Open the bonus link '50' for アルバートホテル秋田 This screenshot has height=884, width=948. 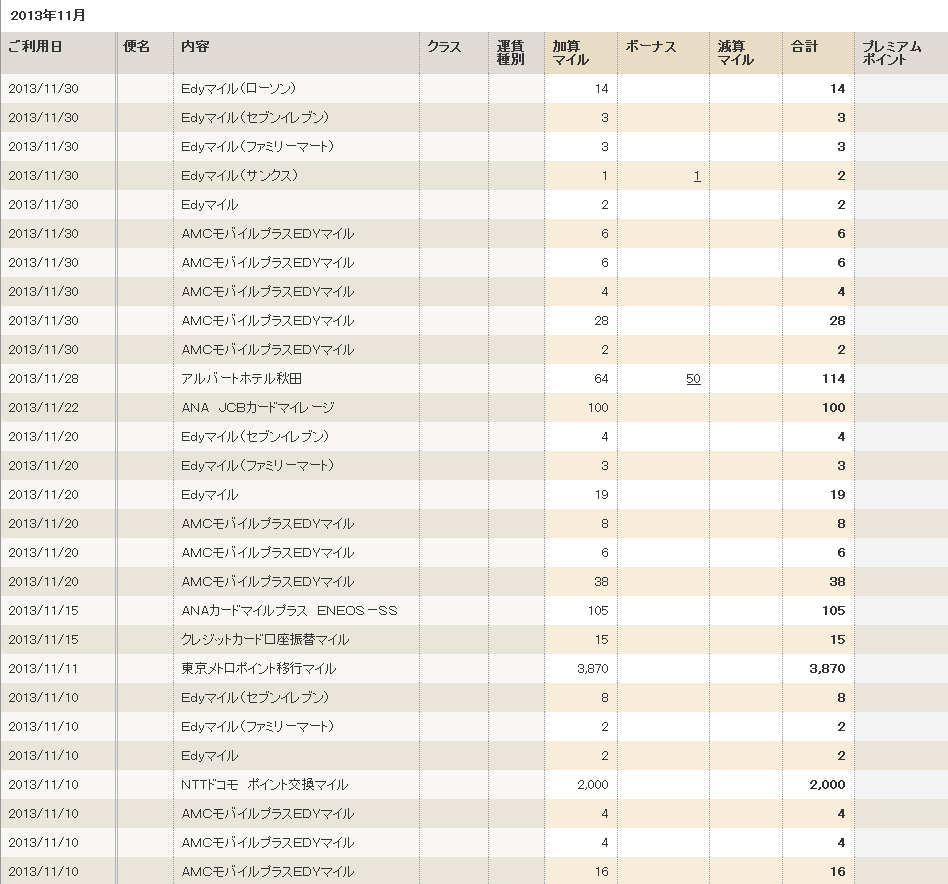[693, 379]
